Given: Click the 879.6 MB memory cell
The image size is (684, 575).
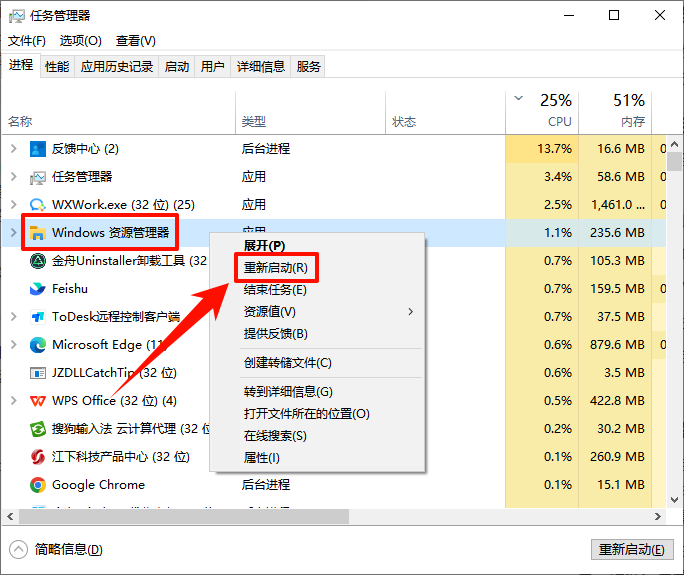Looking at the screenshot, I should pyautogui.click(x=615, y=345).
